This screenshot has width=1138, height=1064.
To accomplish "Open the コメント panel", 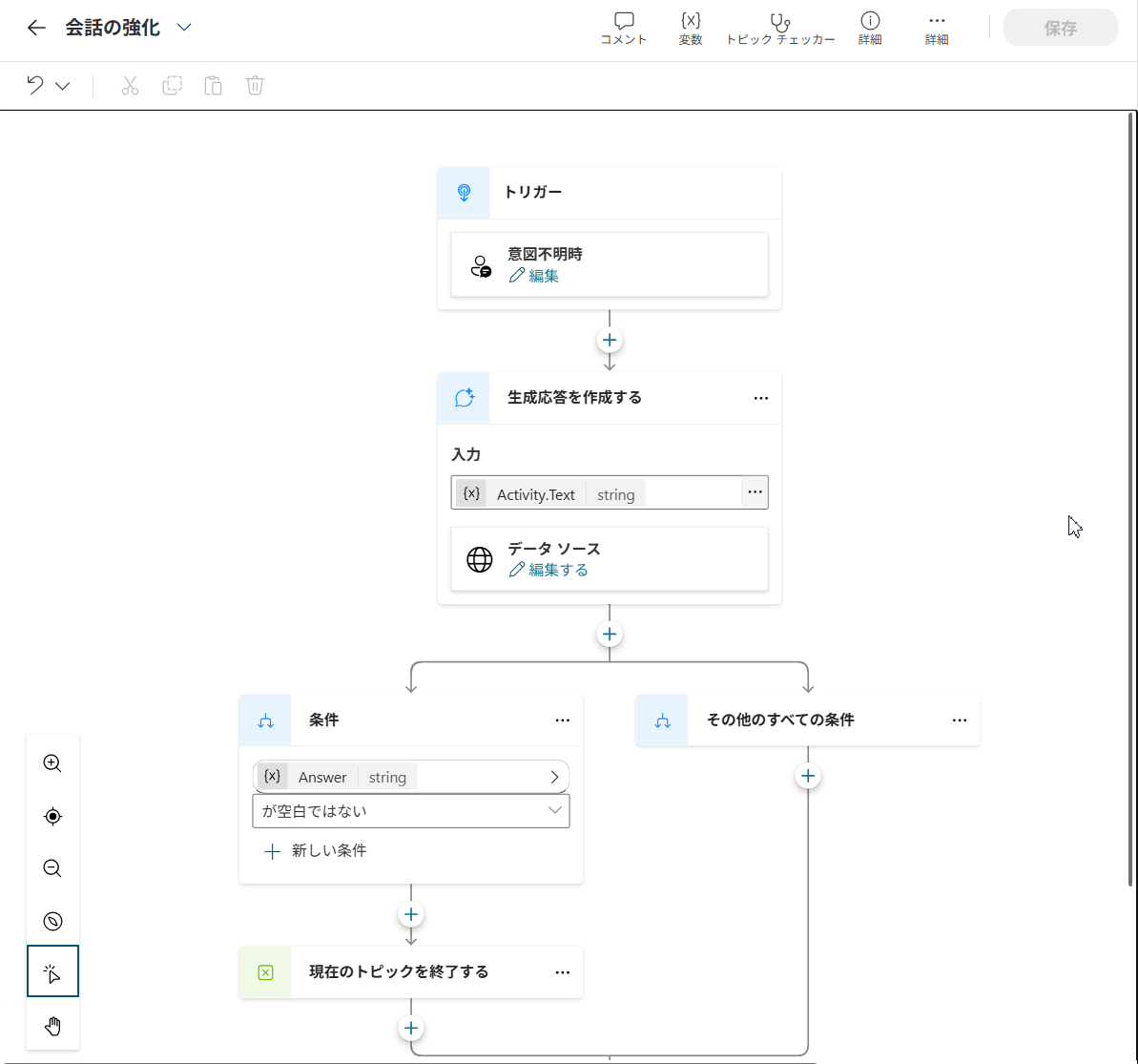I will [624, 29].
